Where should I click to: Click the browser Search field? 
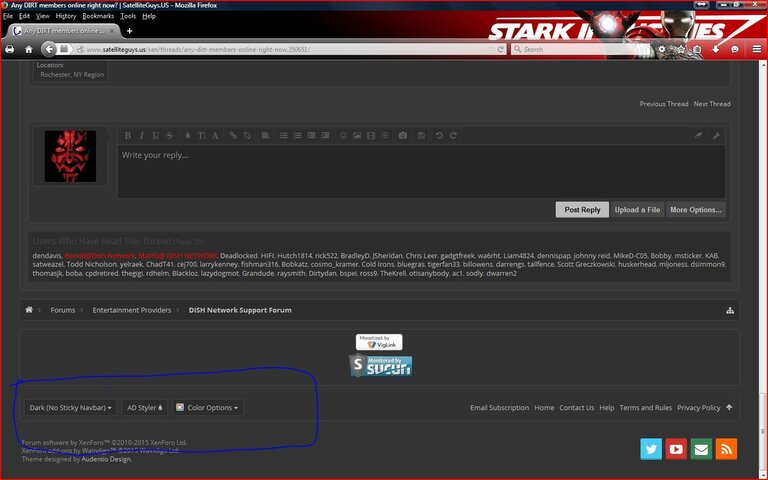point(580,49)
